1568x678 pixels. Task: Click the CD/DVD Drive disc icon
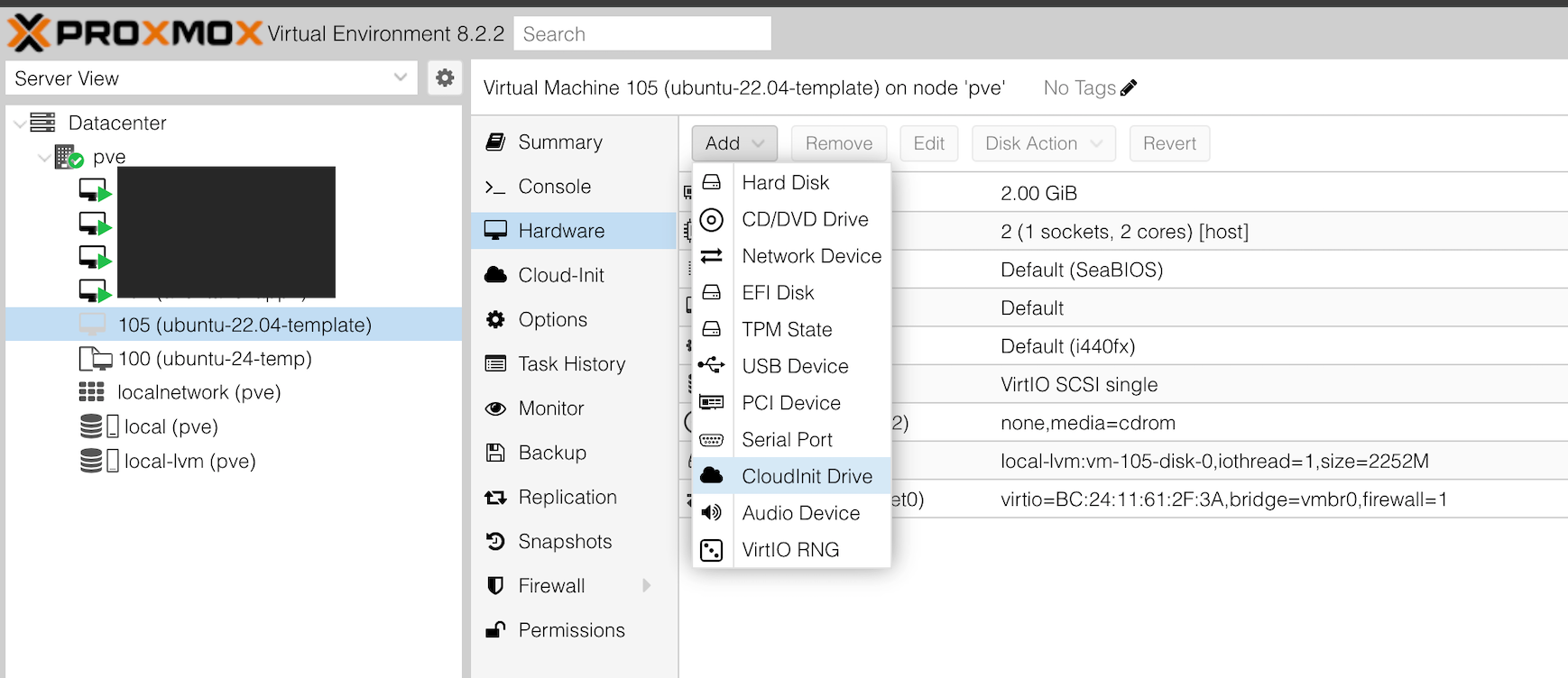coord(712,219)
